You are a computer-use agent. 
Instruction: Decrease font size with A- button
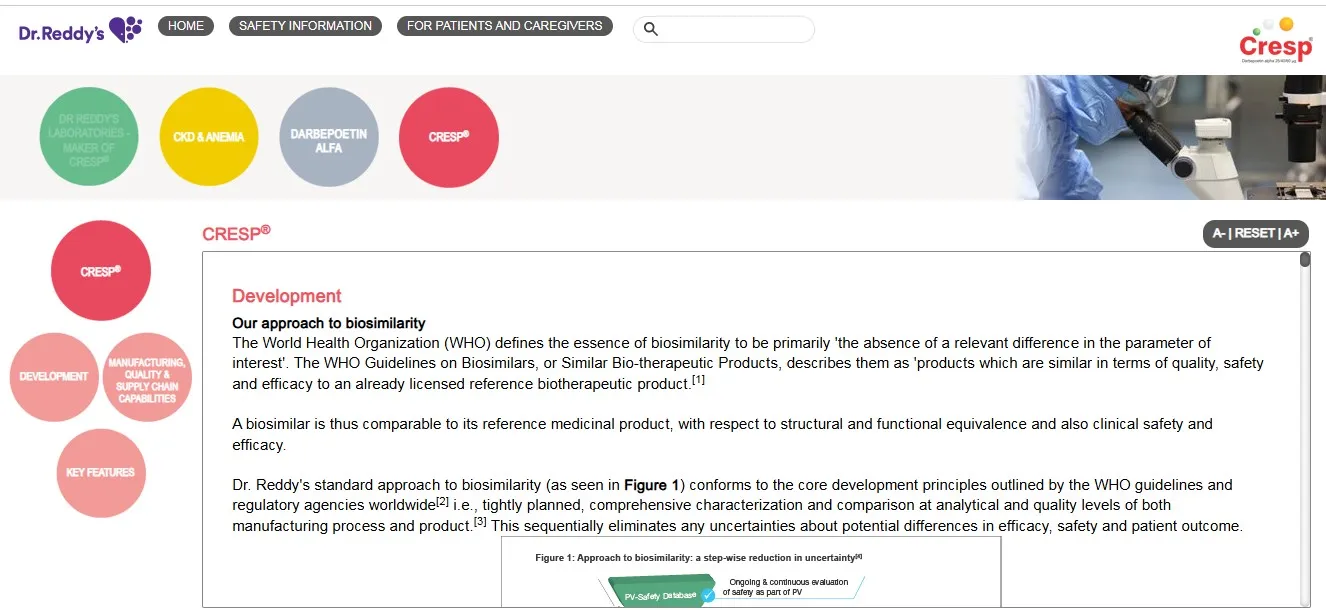[1219, 234]
